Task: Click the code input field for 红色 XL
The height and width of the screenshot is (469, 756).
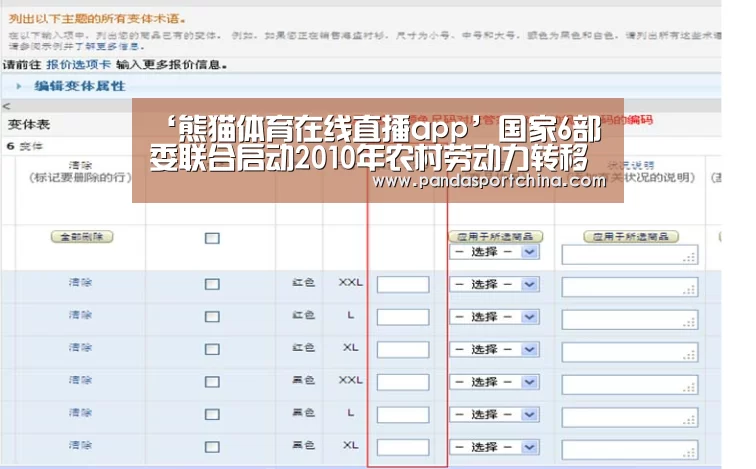Action: pos(403,349)
